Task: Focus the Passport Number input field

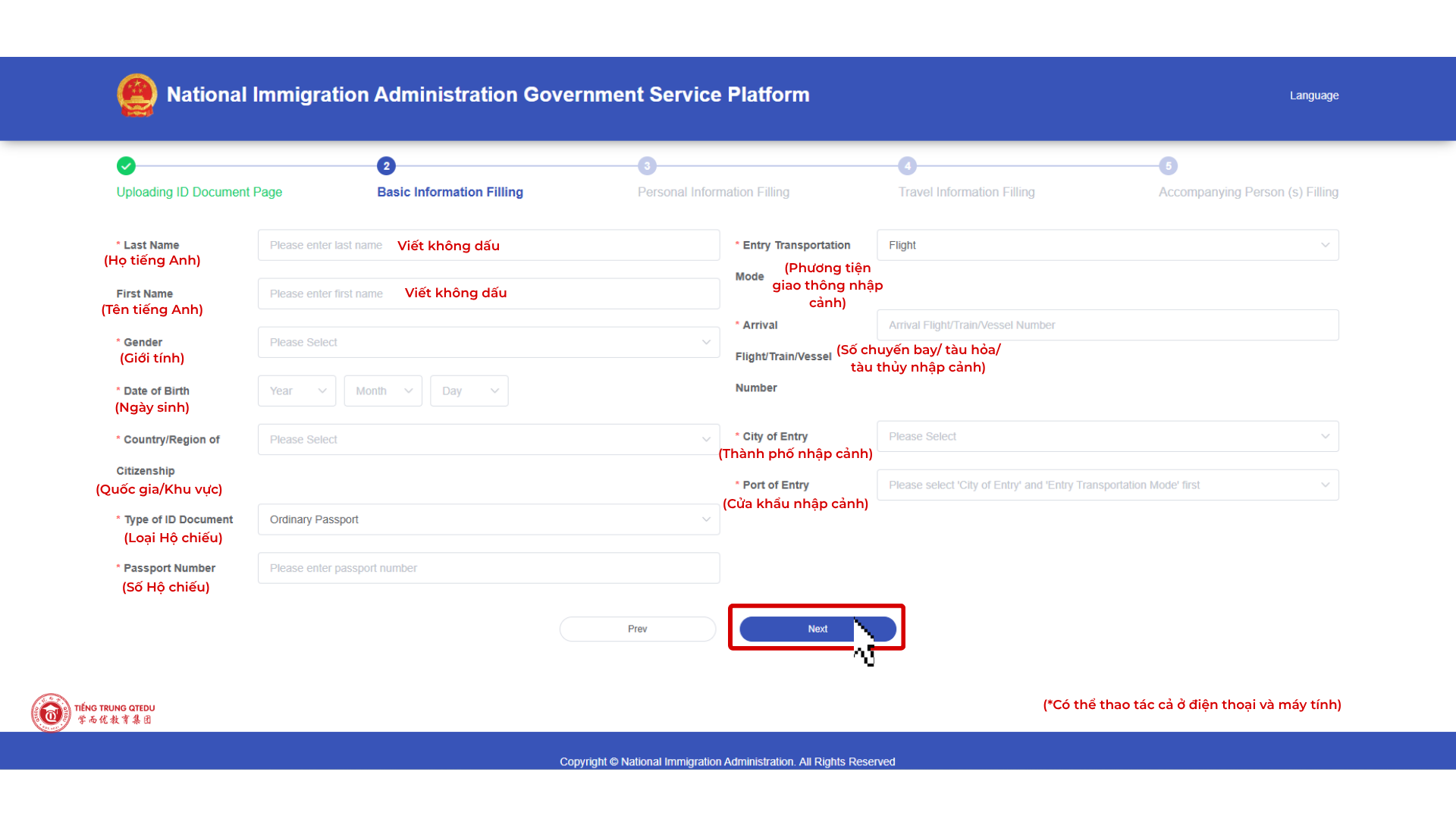Action: pyautogui.click(x=488, y=568)
